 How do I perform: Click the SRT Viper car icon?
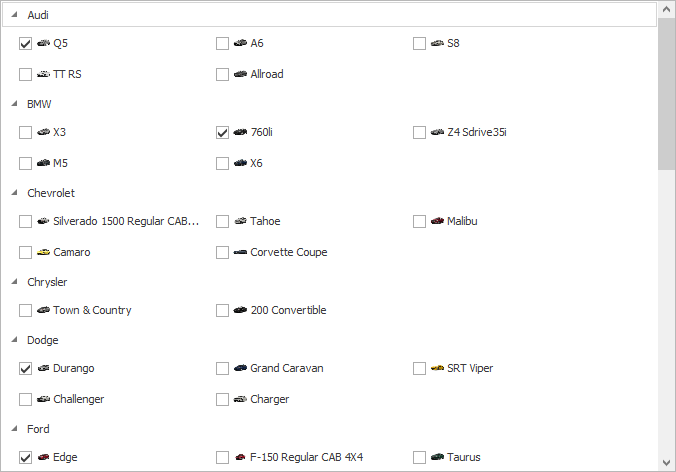click(x=437, y=368)
